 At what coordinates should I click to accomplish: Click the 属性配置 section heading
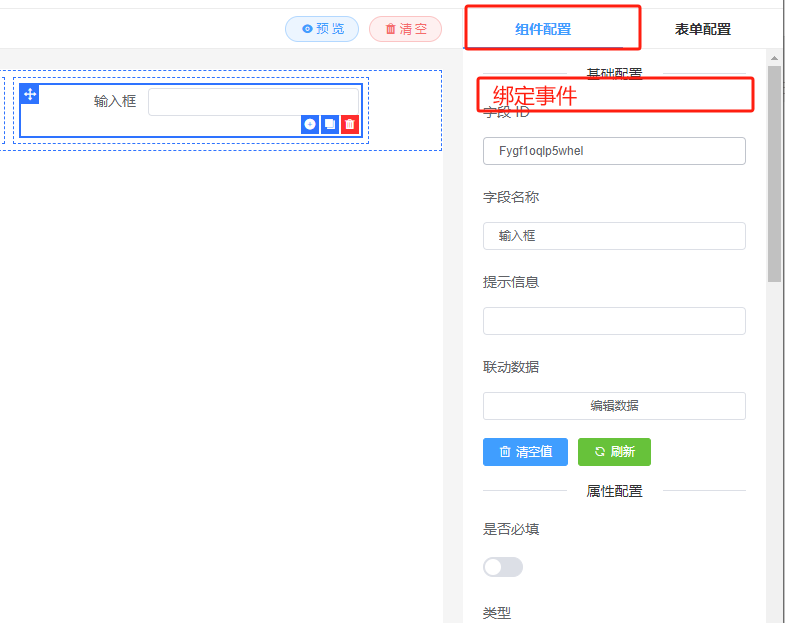614,491
